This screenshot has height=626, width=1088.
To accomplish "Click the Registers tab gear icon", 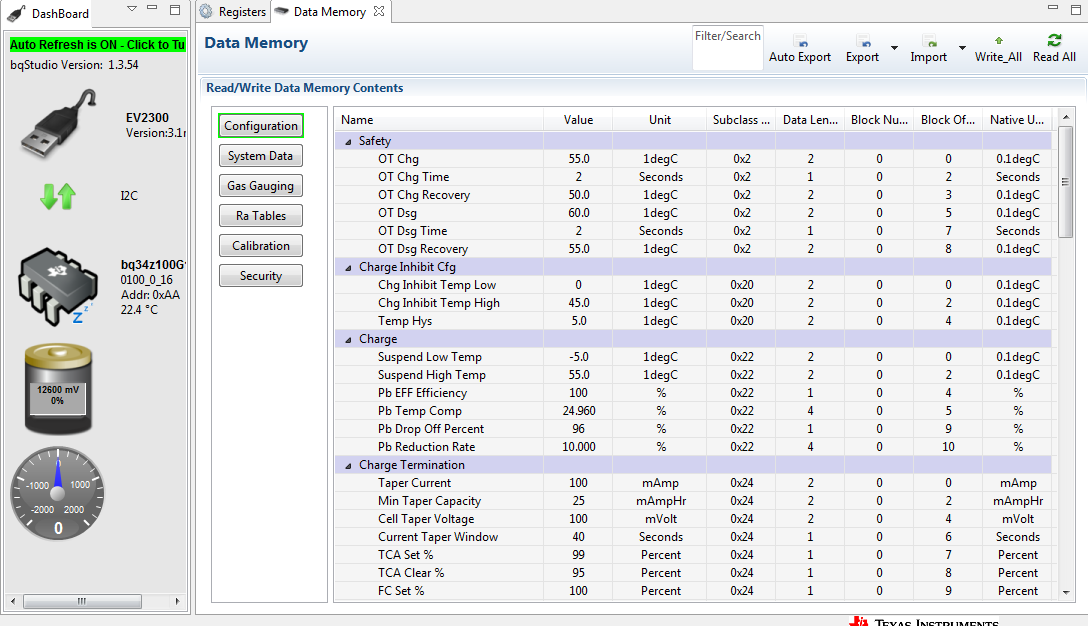I will (x=206, y=12).
